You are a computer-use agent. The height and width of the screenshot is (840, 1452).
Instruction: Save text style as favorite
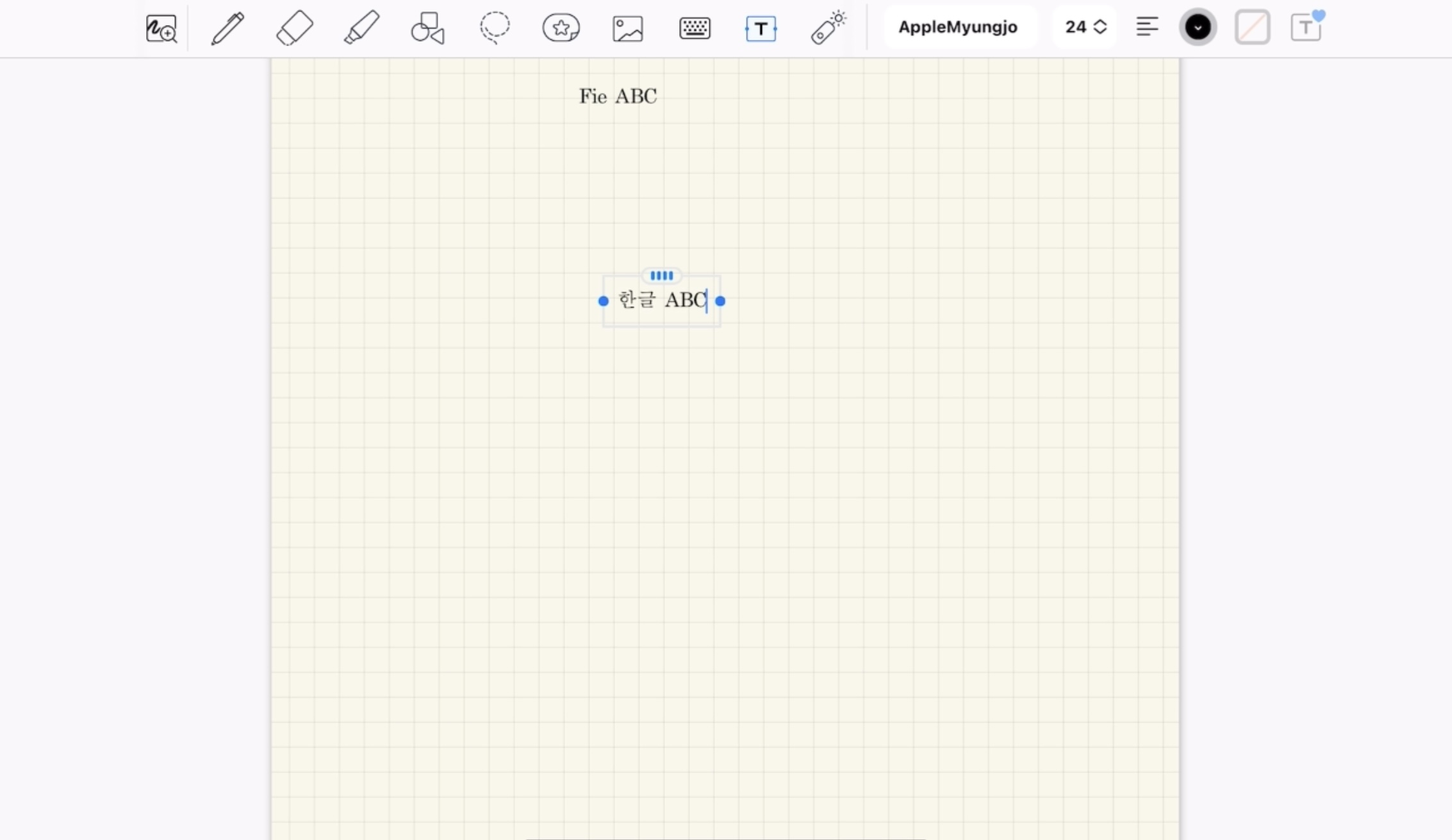pyautogui.click(x=1306, y=27)
